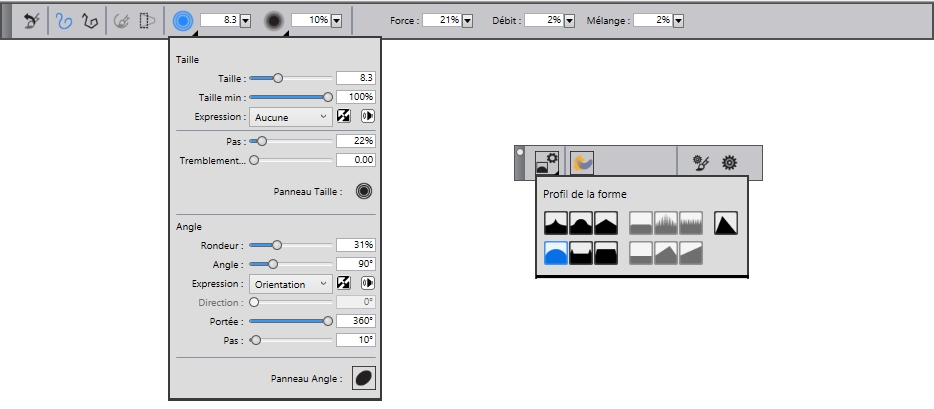Open Panneau Taille with round icon
The height and width of the screenshot is (409, 934).
pyautogui.click(x=363, y=191)
